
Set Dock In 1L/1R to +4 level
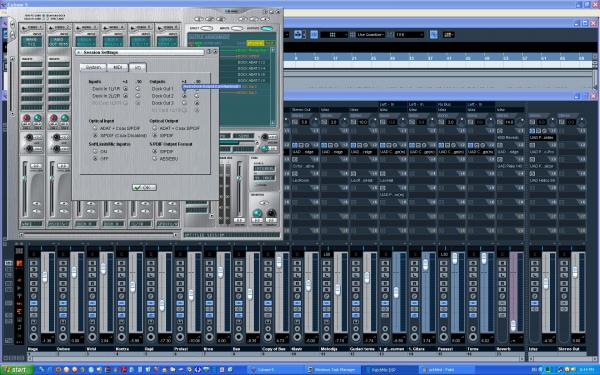pos(126,88)
